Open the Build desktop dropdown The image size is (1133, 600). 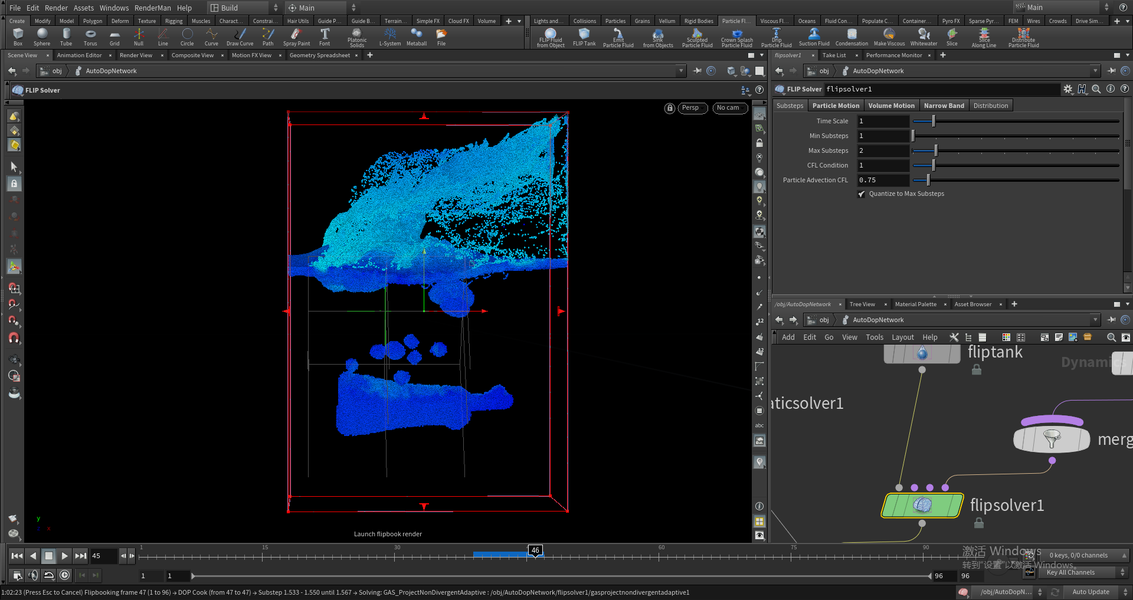point(244,7)
